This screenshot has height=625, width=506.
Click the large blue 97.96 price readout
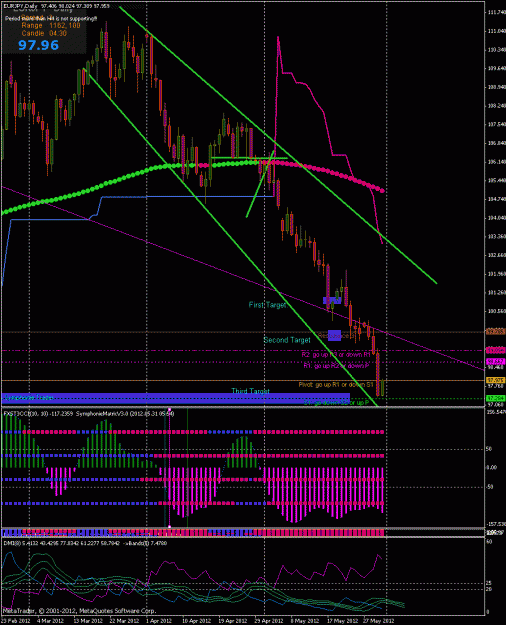pos(38,45)
